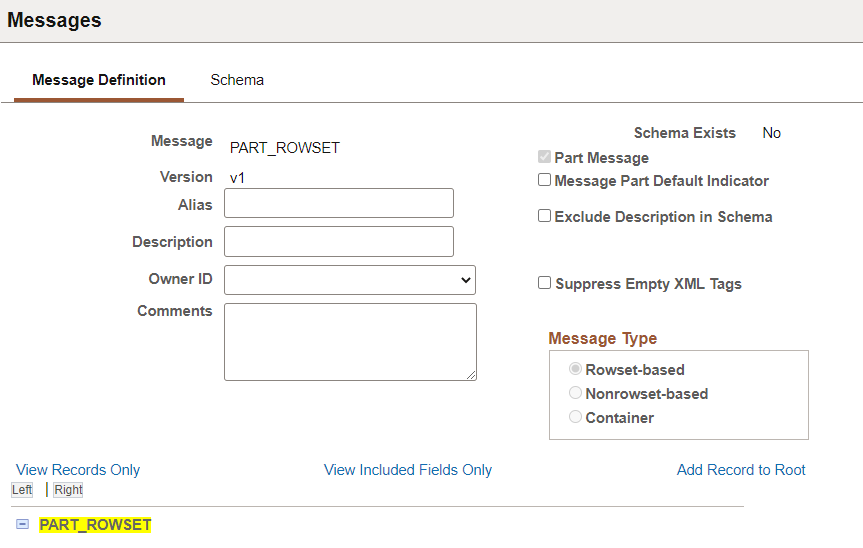Select the Message Definition tab
Screen dimensions: 863x548
tap(99, 80)
